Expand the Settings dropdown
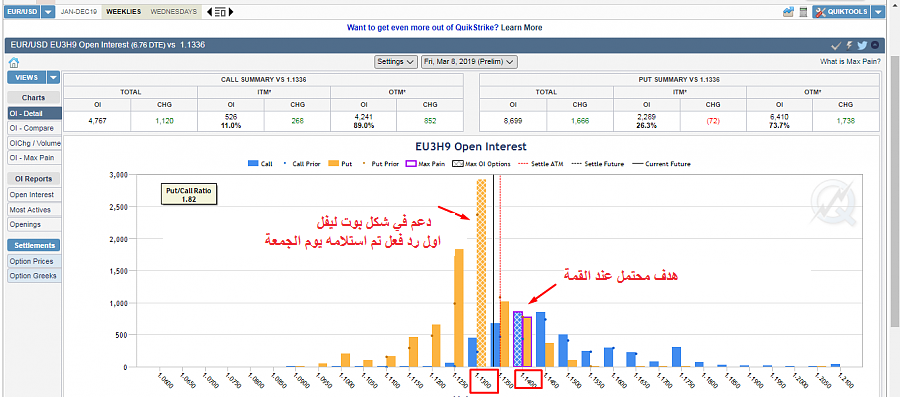Screen dimensions: 900x397 coord(395,61)
